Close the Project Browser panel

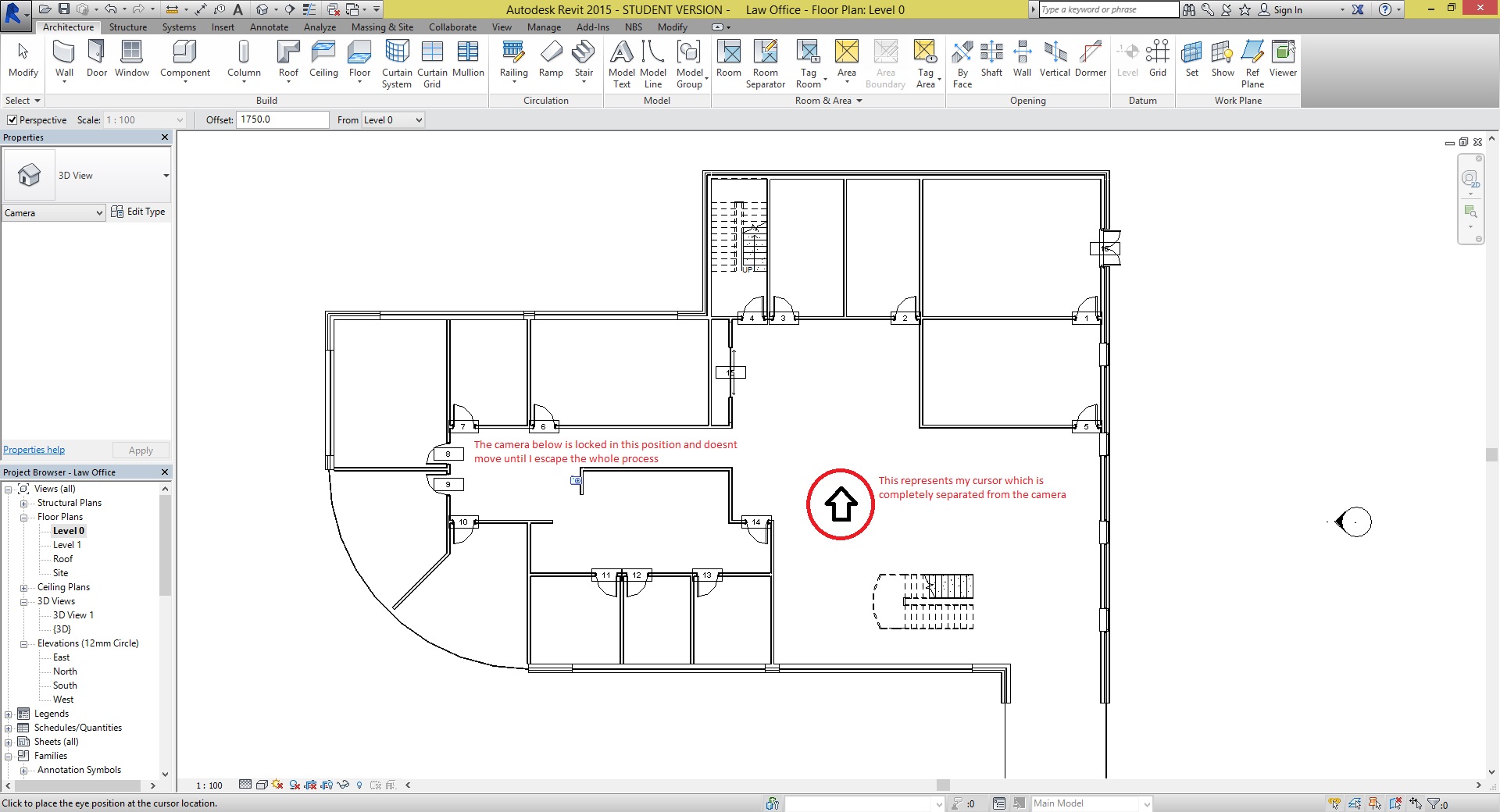coord(164,472)
